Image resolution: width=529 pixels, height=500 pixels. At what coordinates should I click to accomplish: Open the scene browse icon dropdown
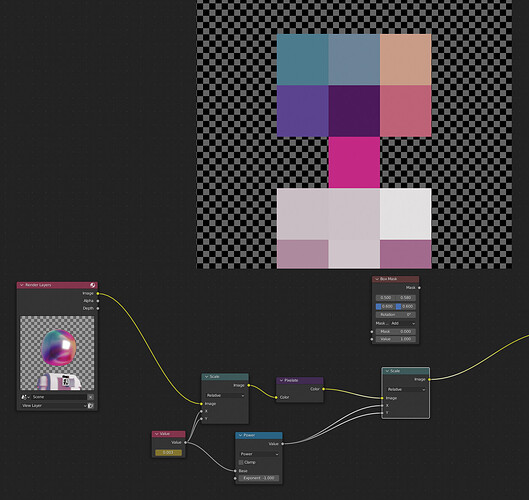tap(25, 397)
